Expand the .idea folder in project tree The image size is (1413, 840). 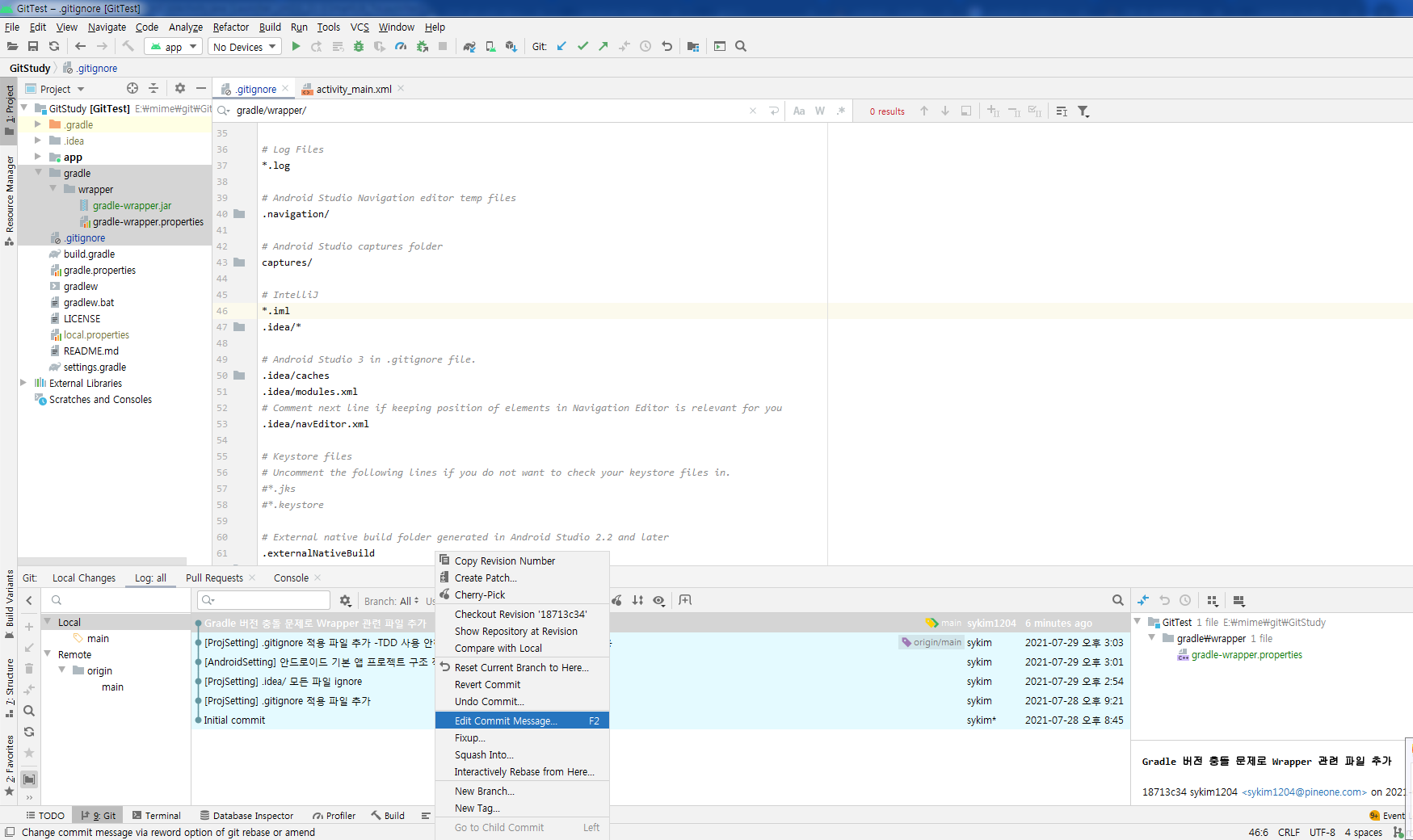click(x=38, y=141)
